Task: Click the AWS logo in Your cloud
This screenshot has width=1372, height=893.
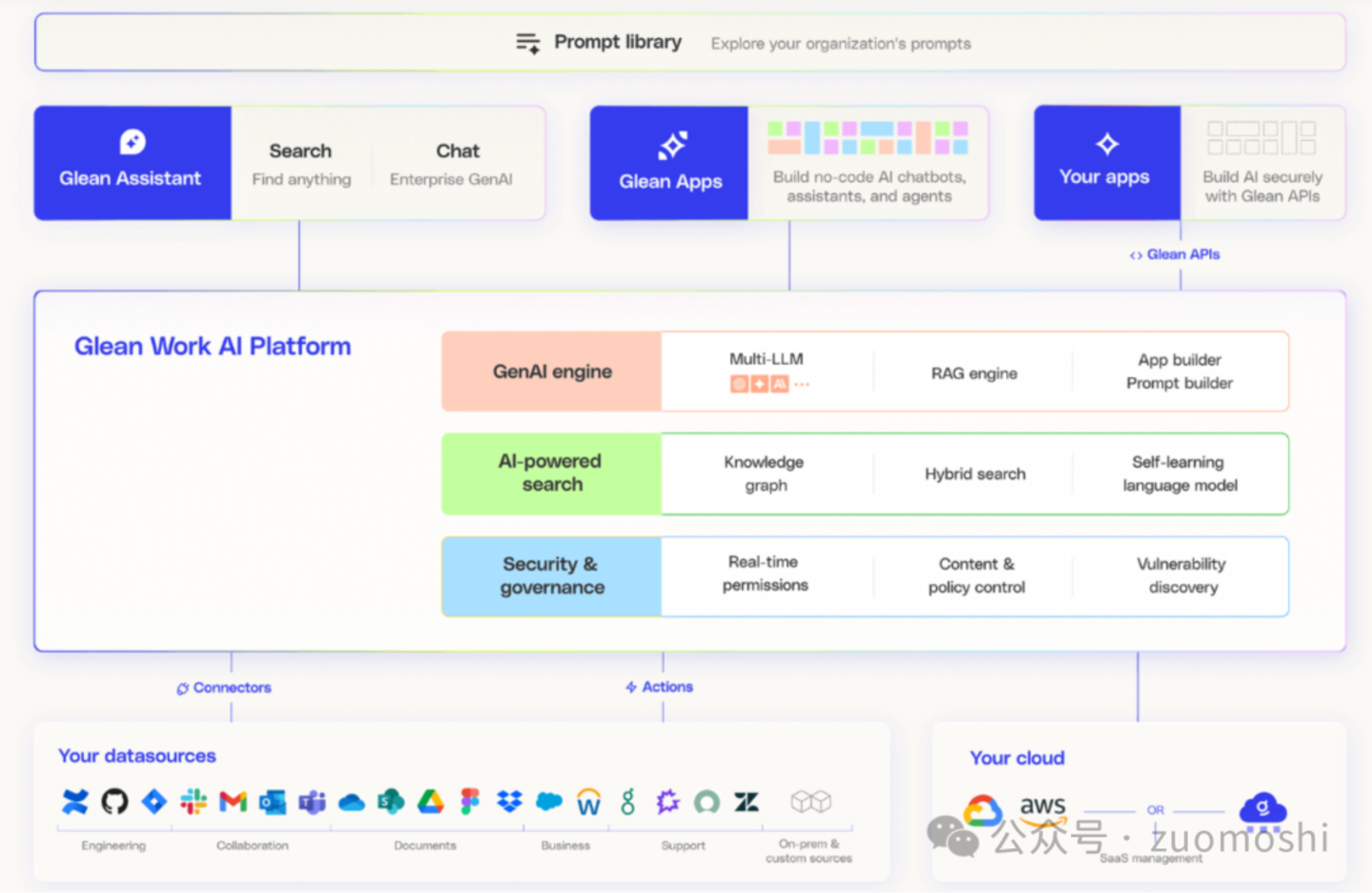Action: point(1042,807)
